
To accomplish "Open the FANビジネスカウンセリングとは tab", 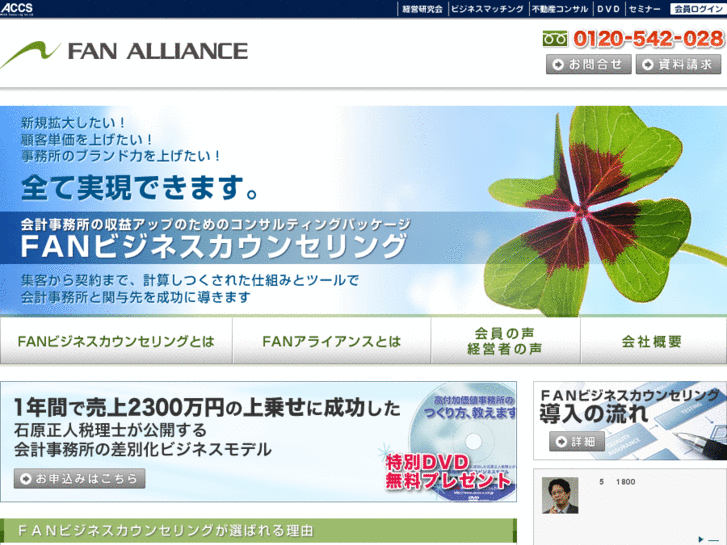I will [116, 341].
